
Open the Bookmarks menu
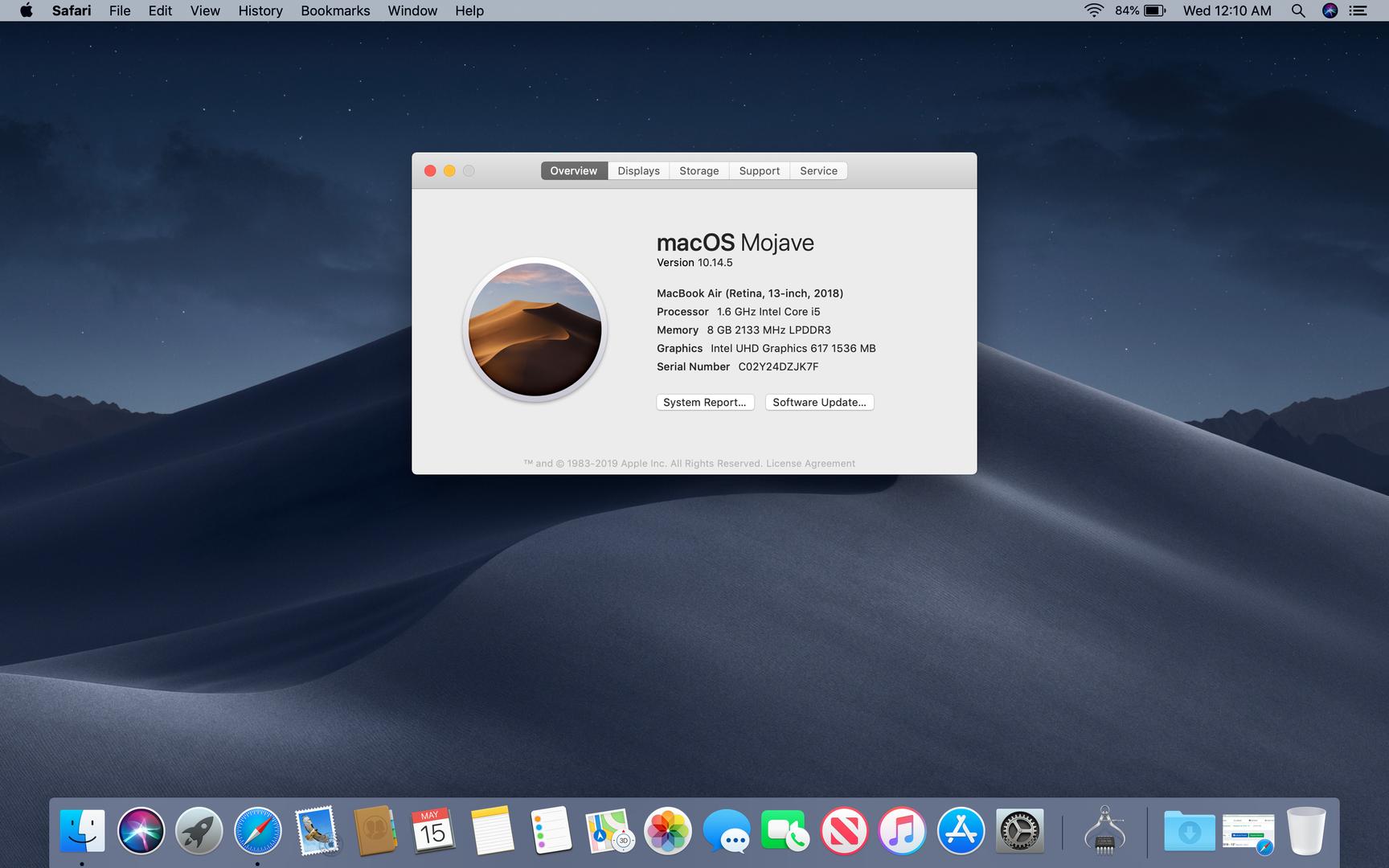pyautogui.click(x=335, y=10)
